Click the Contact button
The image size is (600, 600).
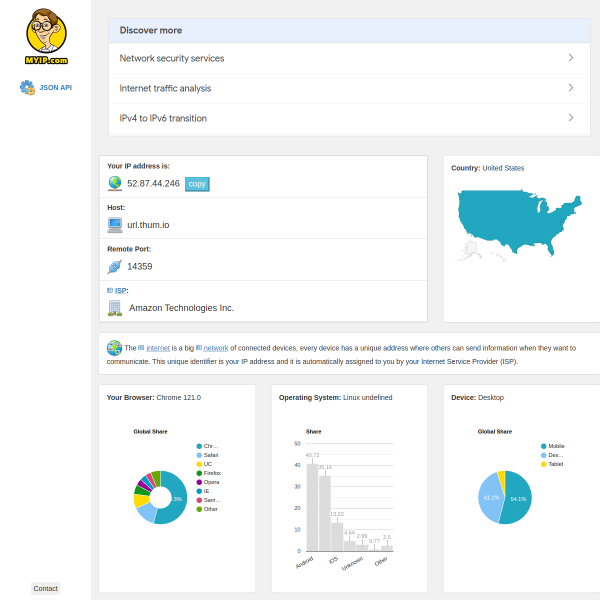pyautogui.click(x=46, y=589)
